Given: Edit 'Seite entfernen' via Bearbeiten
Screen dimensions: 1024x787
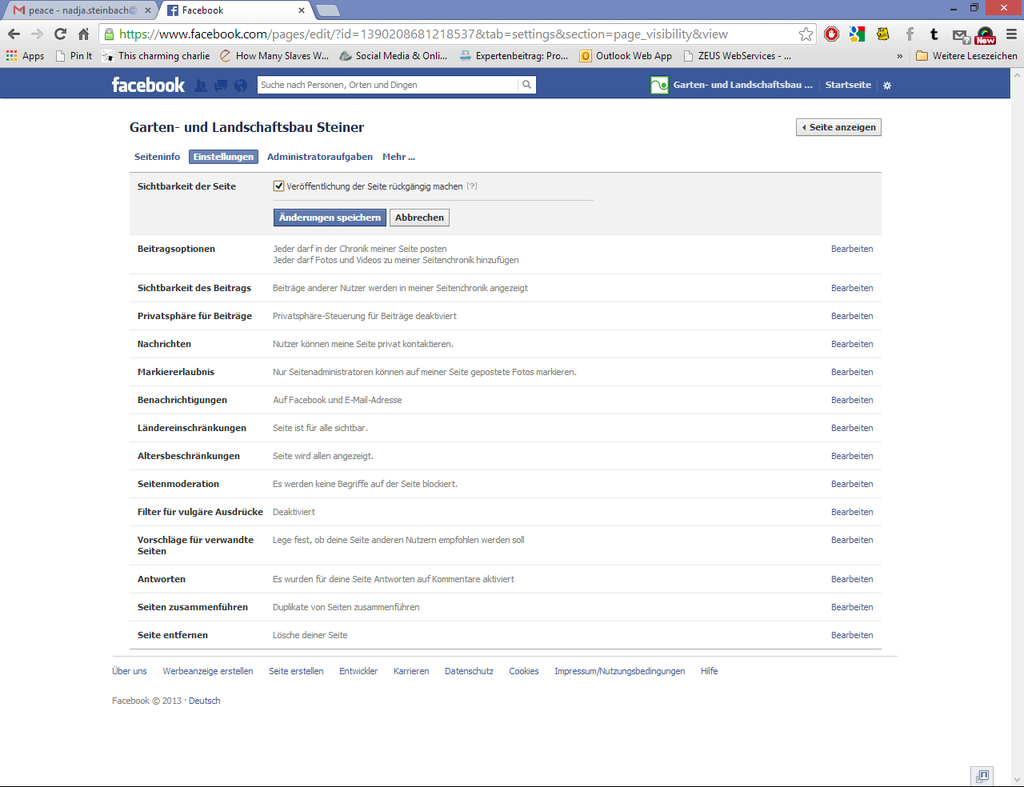Looking at the screenshot, I should (x=852, y=635).
